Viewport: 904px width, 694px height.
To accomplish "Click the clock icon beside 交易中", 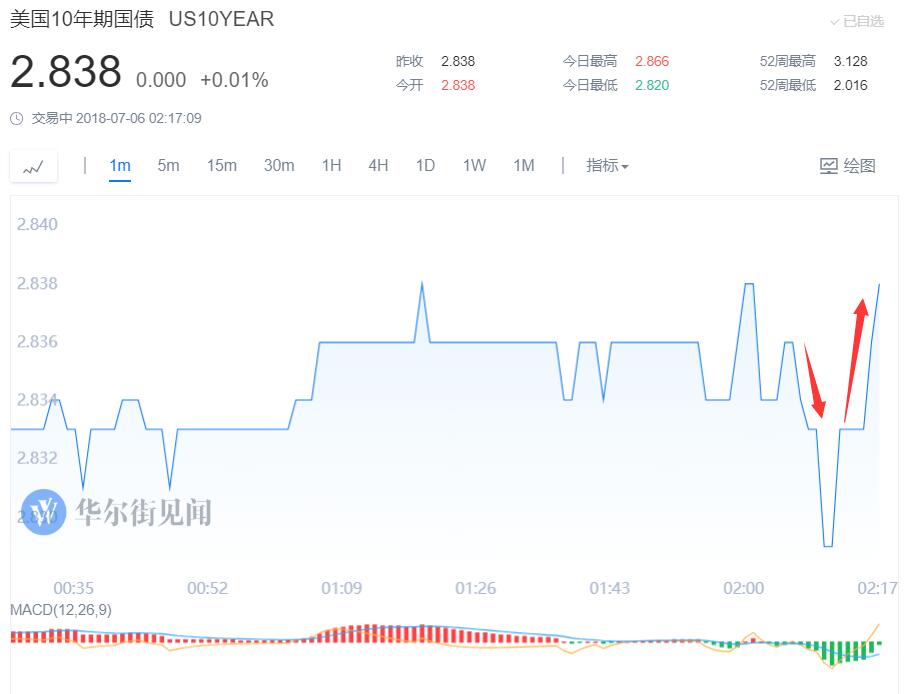I will click(17, 119).
